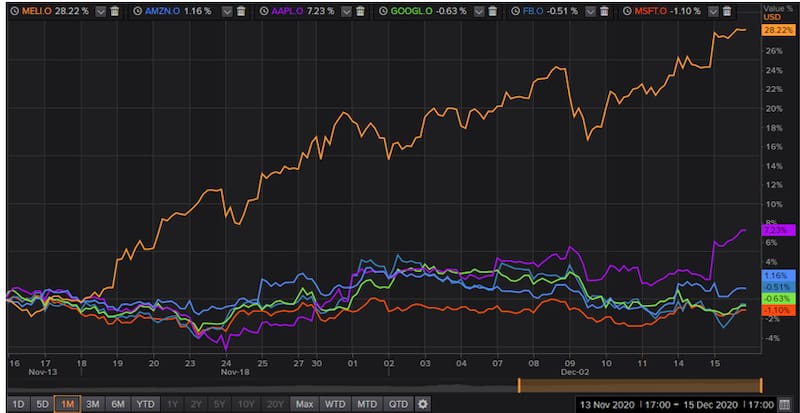Click the 6M range button
This screenshot has width=800, height=413.
click(118, 404)
